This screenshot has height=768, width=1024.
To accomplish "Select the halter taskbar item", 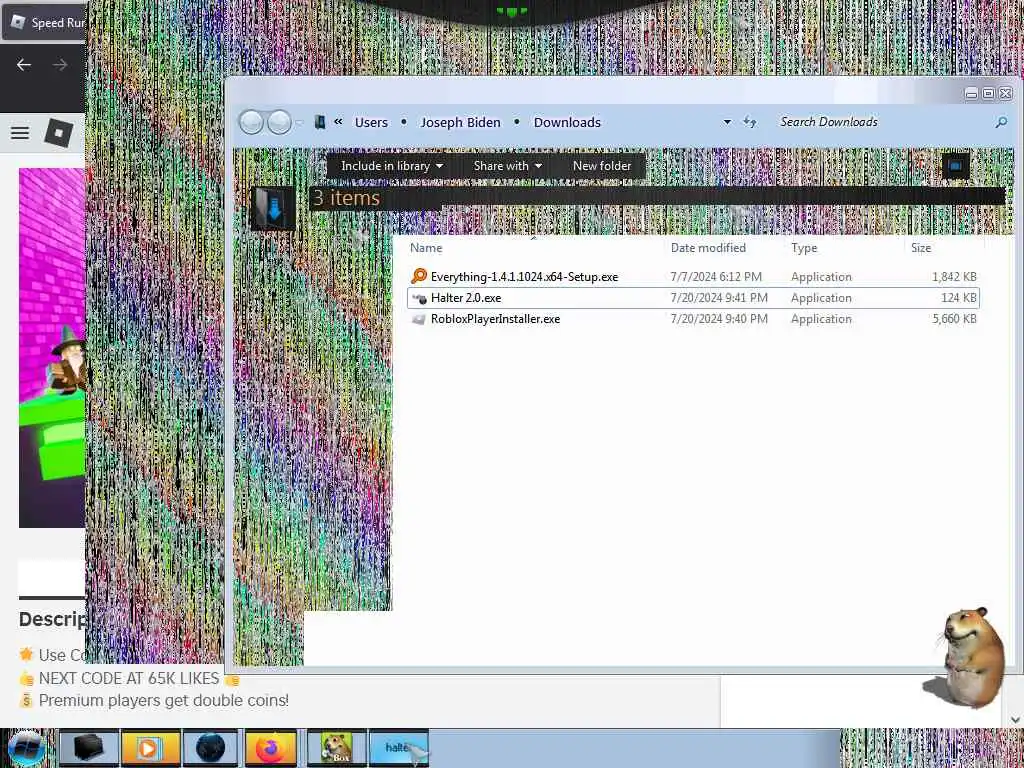I will 398,748.
